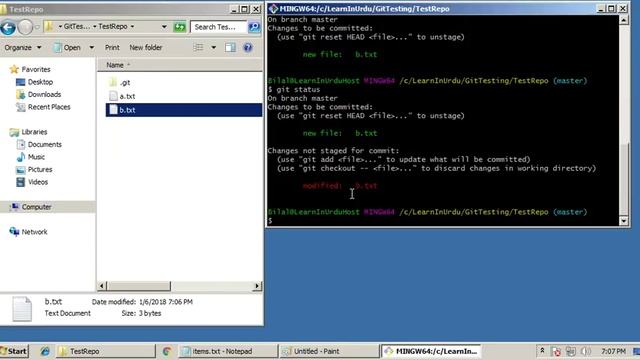This screenshot has height=360, width=640.
Task: Go forward in the Explorer navigation bar
Action: click(x=25, y=27)
